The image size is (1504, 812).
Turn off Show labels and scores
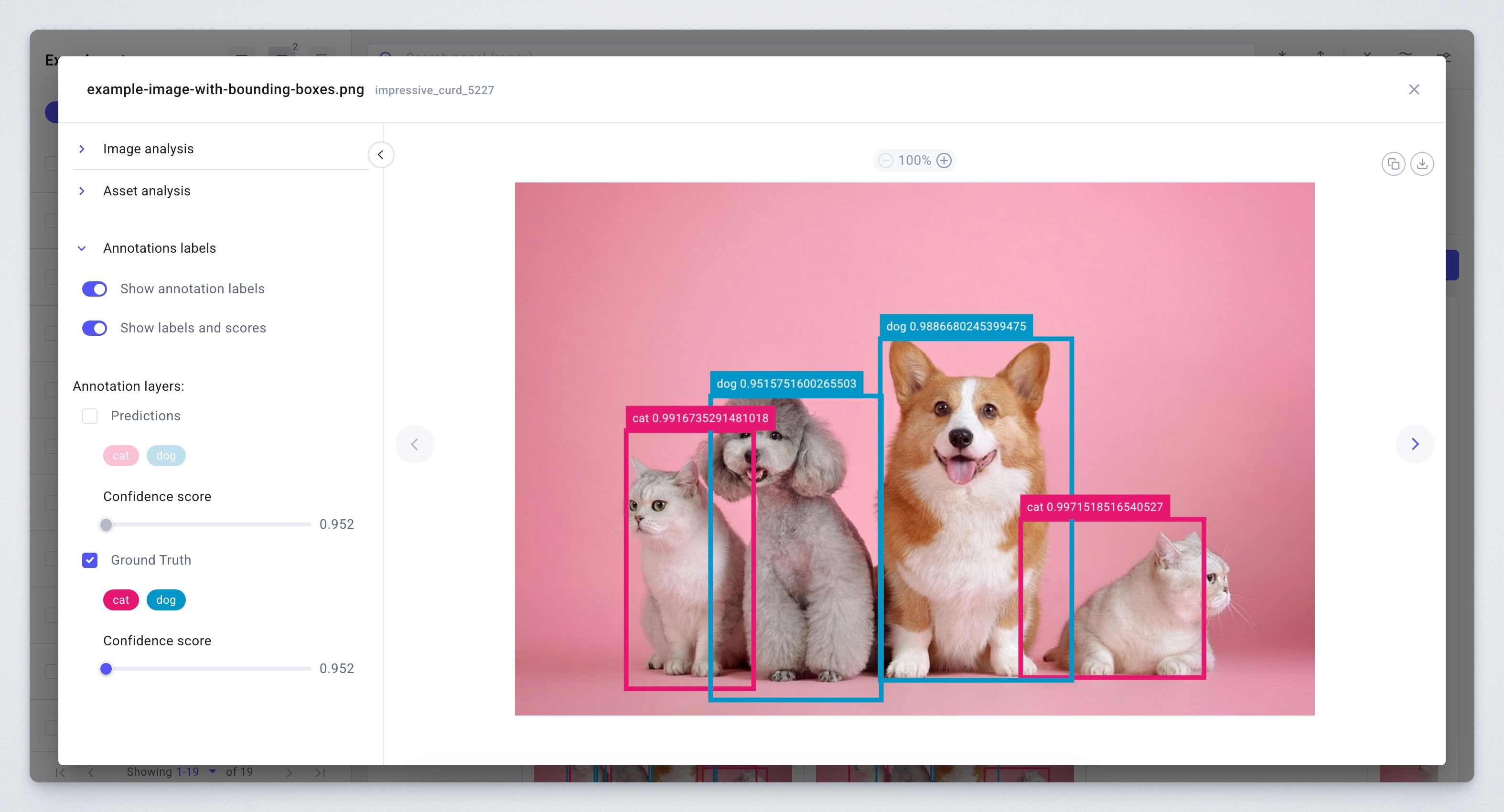[x=94, y=328]
